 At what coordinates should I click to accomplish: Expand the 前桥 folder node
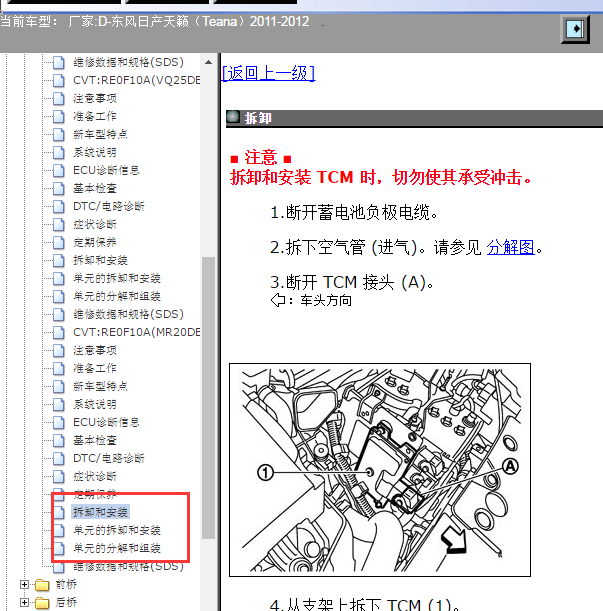[x=24, y=585]
